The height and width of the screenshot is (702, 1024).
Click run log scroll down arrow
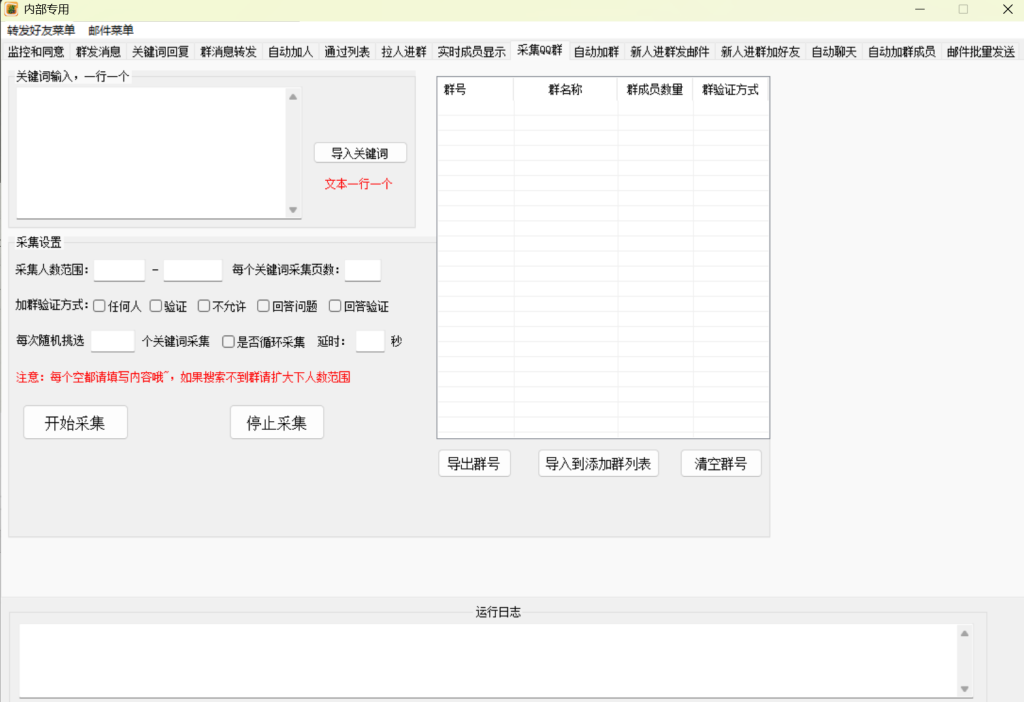(x=965, y=689)
